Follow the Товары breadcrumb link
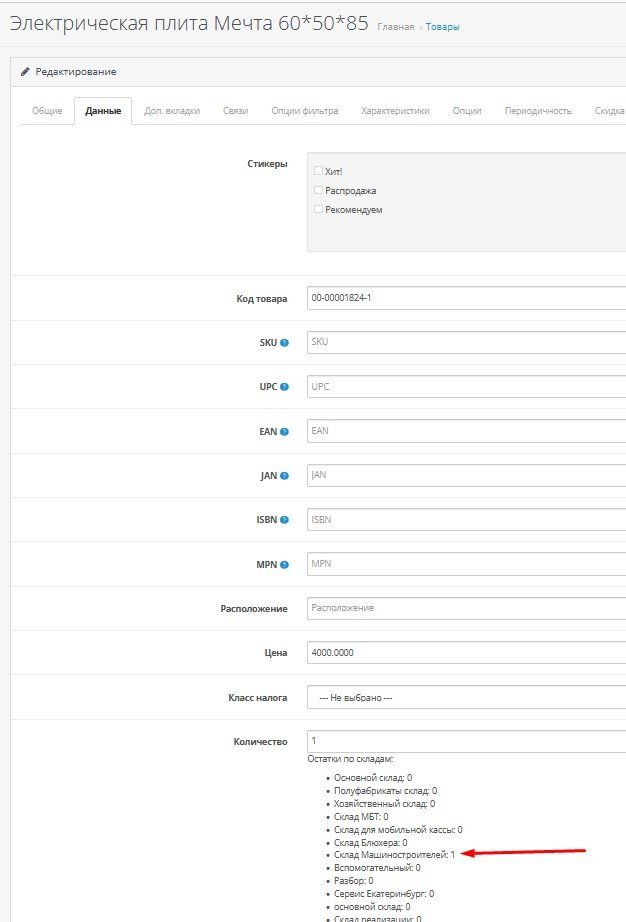The image size is (626, 922). [443, 27]
